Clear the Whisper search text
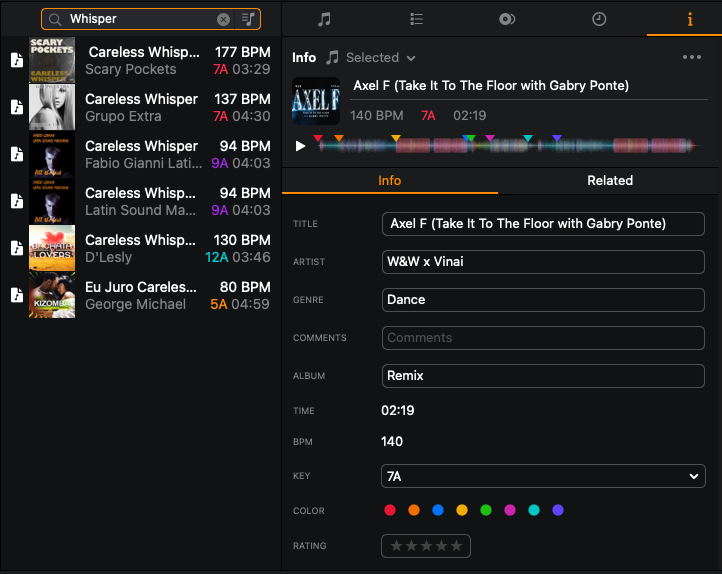This screenshot has height=574, width=722. [223, 19]
